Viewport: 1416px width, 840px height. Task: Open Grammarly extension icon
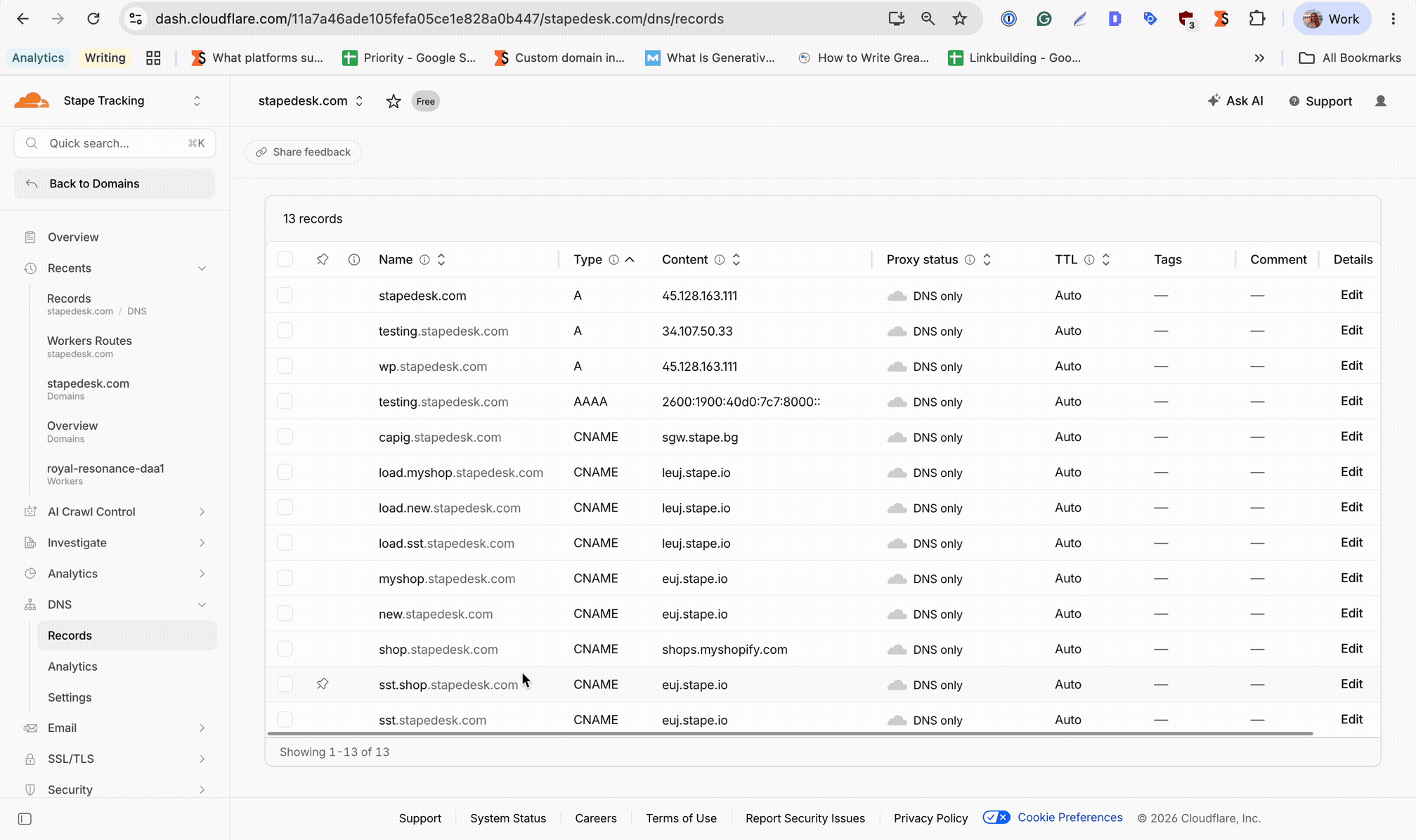(1044, 19)
